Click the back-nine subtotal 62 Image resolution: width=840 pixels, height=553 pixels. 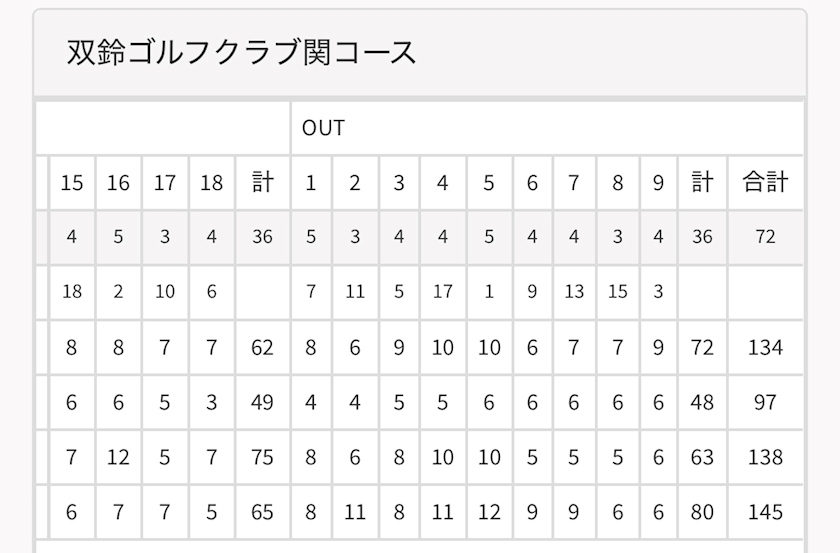pyautogui.click(x=262, y=347)
